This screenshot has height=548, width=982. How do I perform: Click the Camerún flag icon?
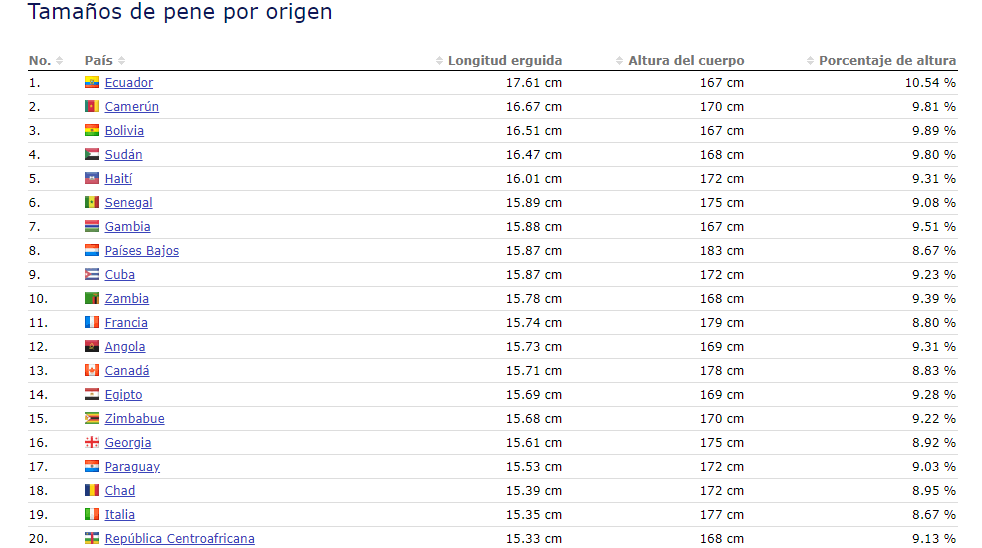tap(92, 107)
